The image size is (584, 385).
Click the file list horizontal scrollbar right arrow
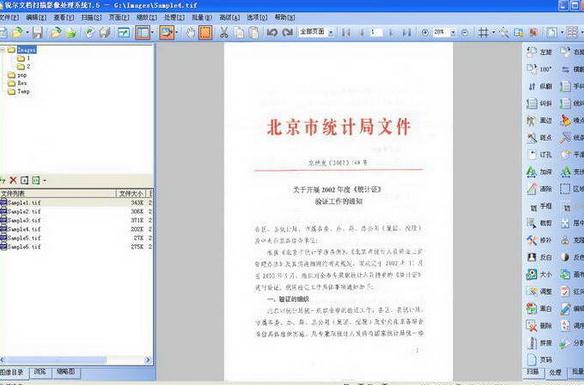click(148, 360)
